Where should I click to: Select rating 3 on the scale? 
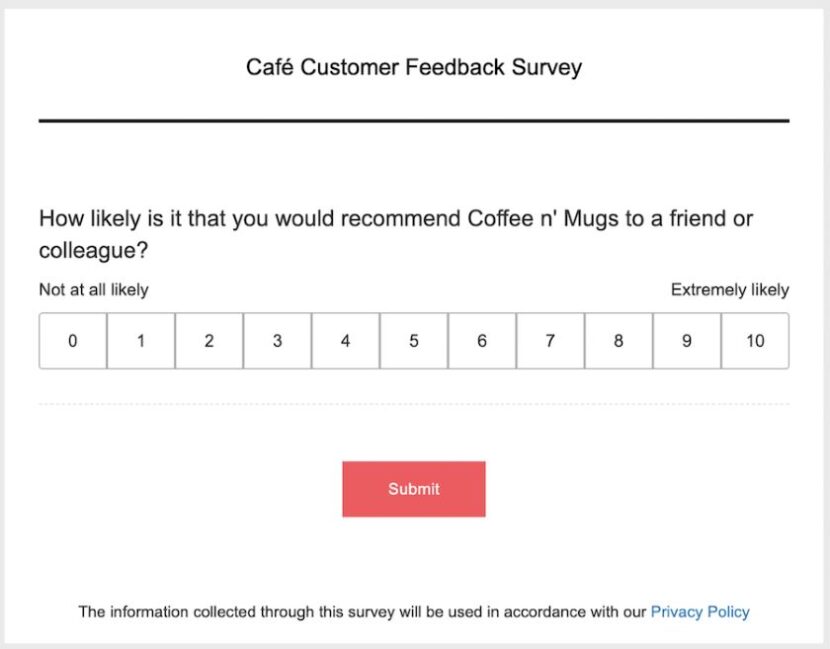click(277, 340)
